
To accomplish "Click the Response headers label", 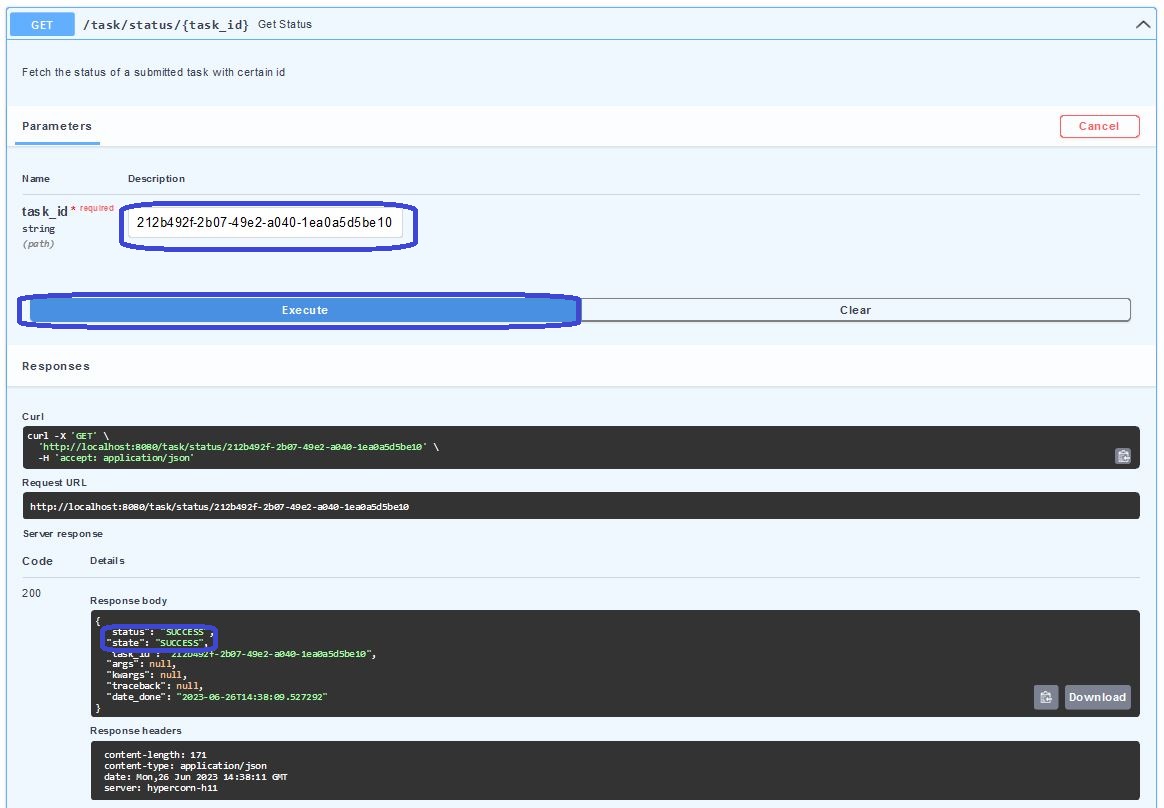I will 136,731.
